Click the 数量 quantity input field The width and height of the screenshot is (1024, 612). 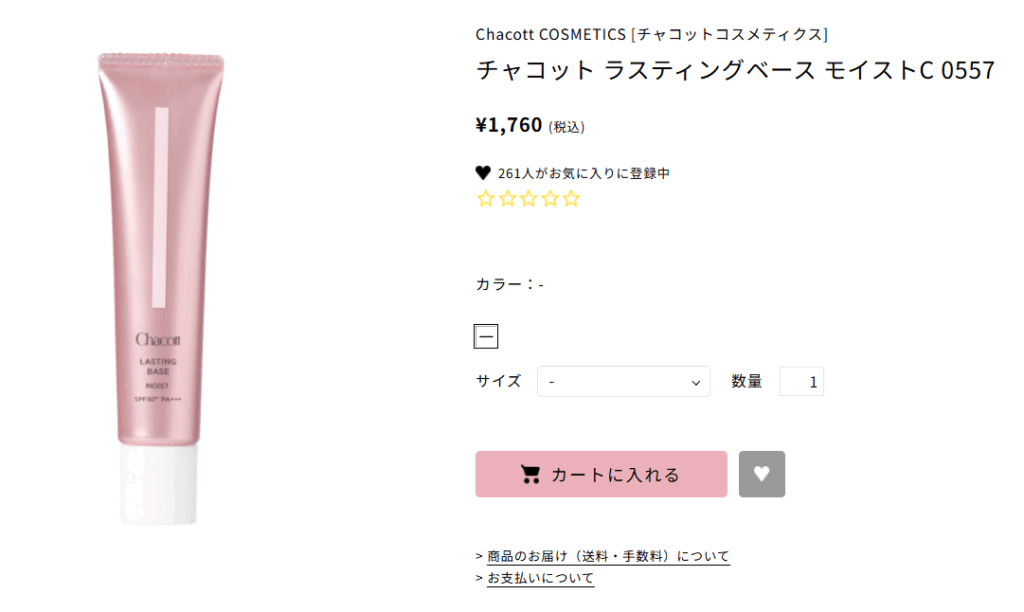pos(801,381)
